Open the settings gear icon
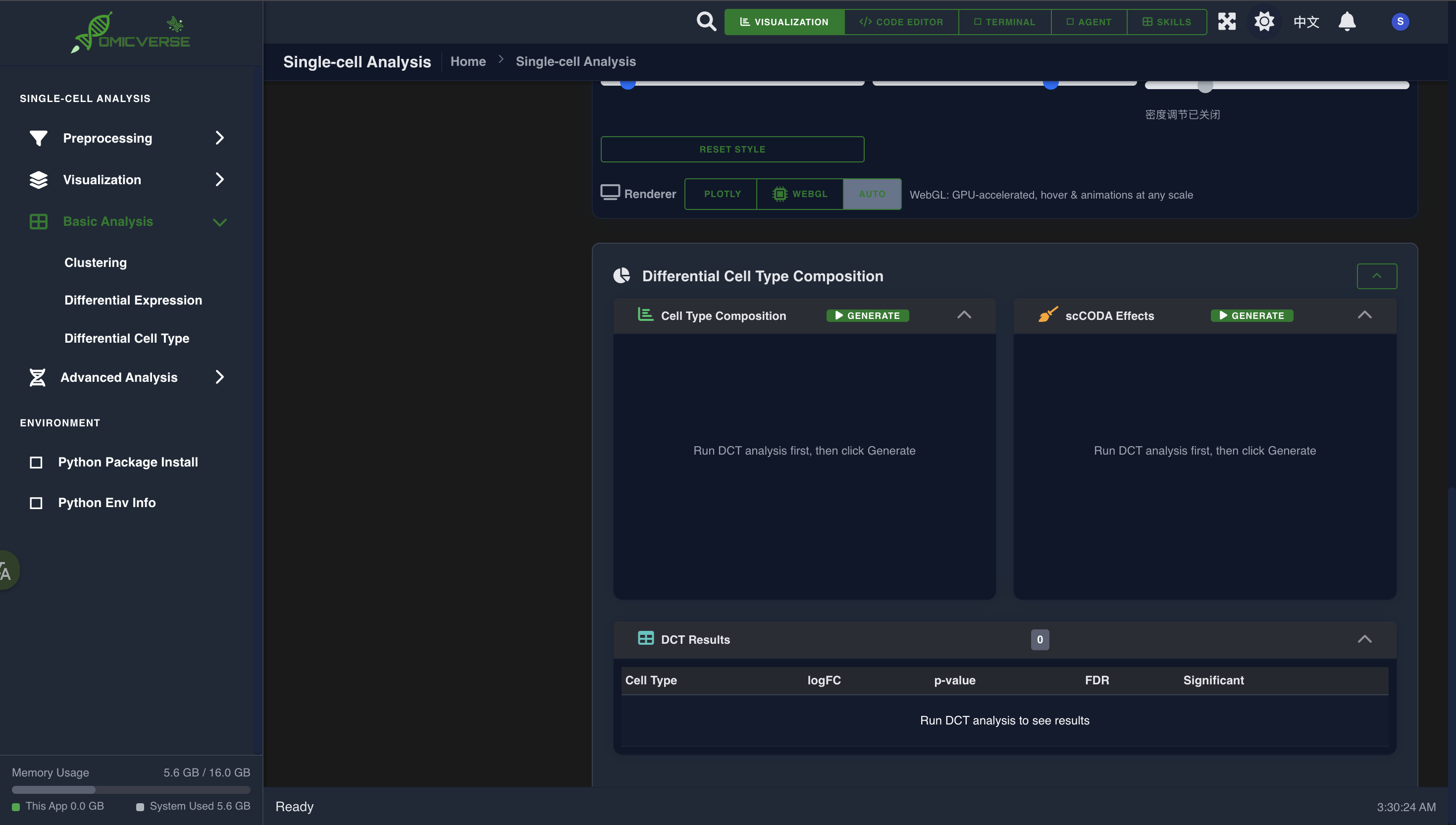 coord(1264,21)
